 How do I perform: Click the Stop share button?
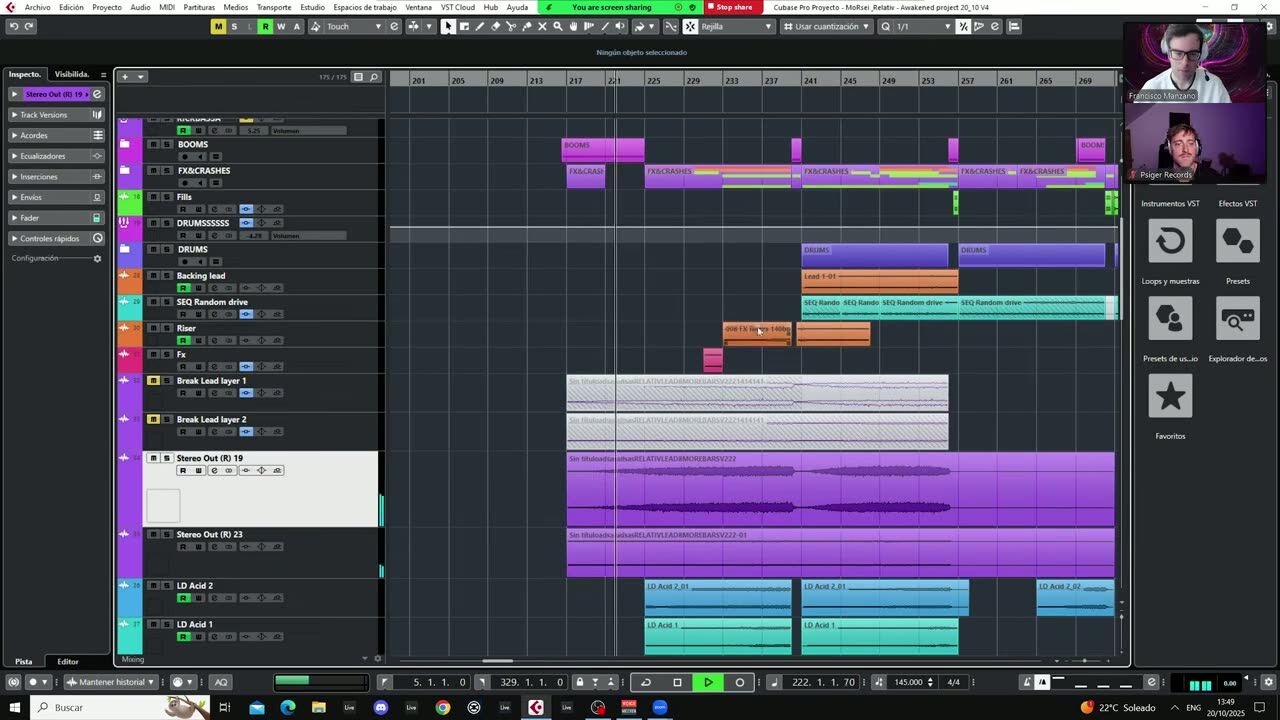(x=729, y=7)
